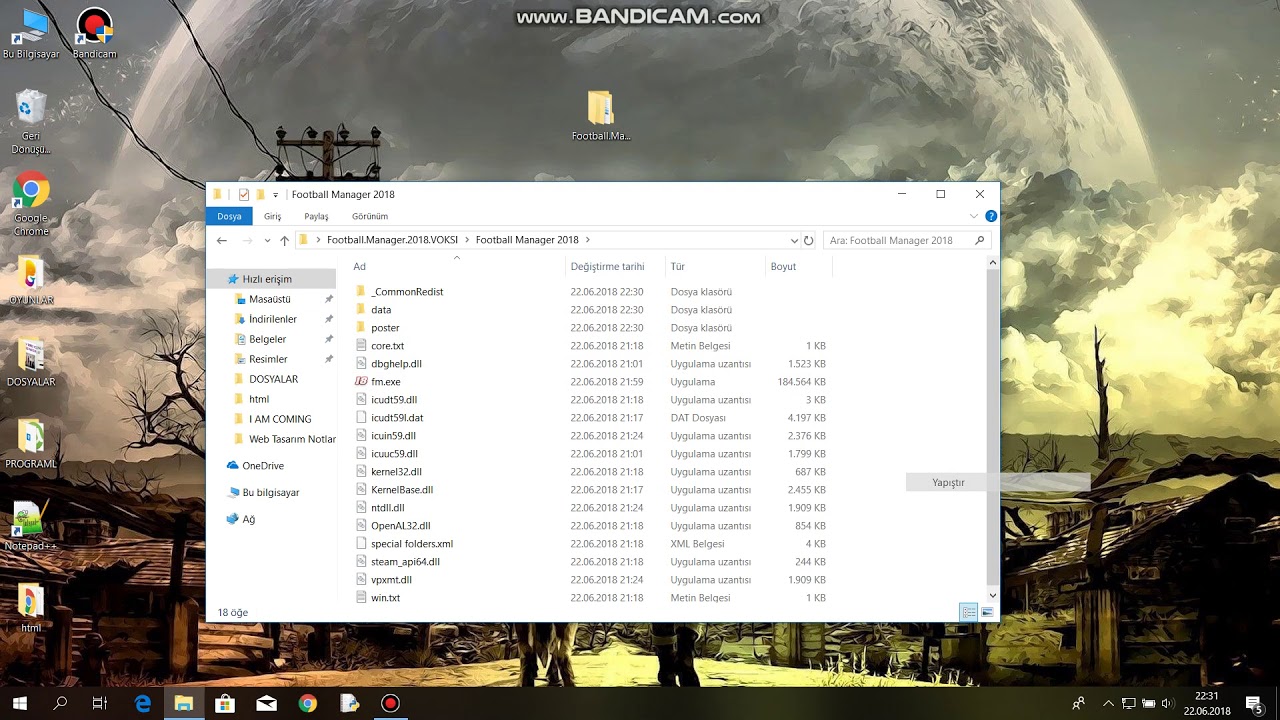Click Properties icon in quick access toolbar

click(x=244, y=195)
